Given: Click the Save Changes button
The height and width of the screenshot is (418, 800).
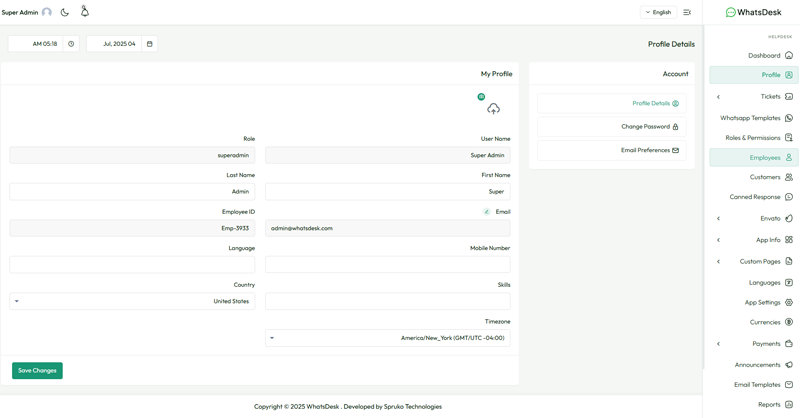Looking at the screenshot, I should point(37,371).
